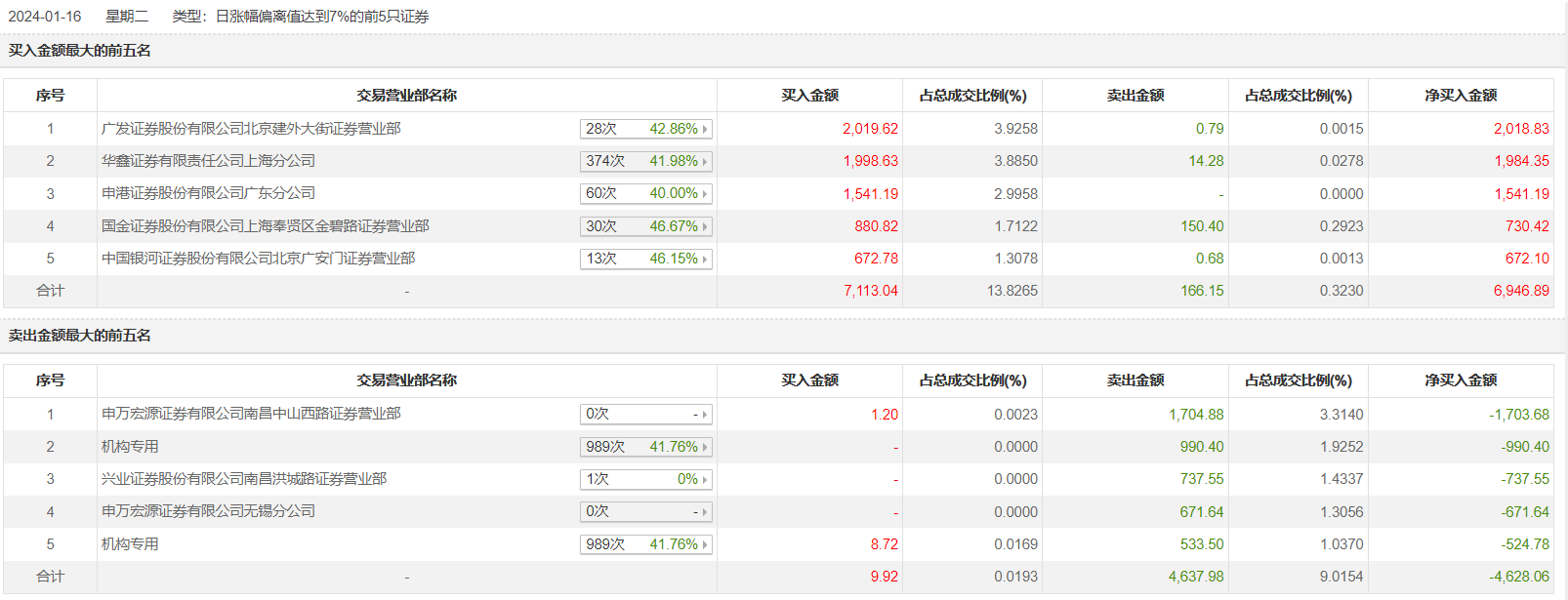Open 申万宏源证券有限公司无锡分公司 link
The image size is (1568, 600).
pos(208,511)
